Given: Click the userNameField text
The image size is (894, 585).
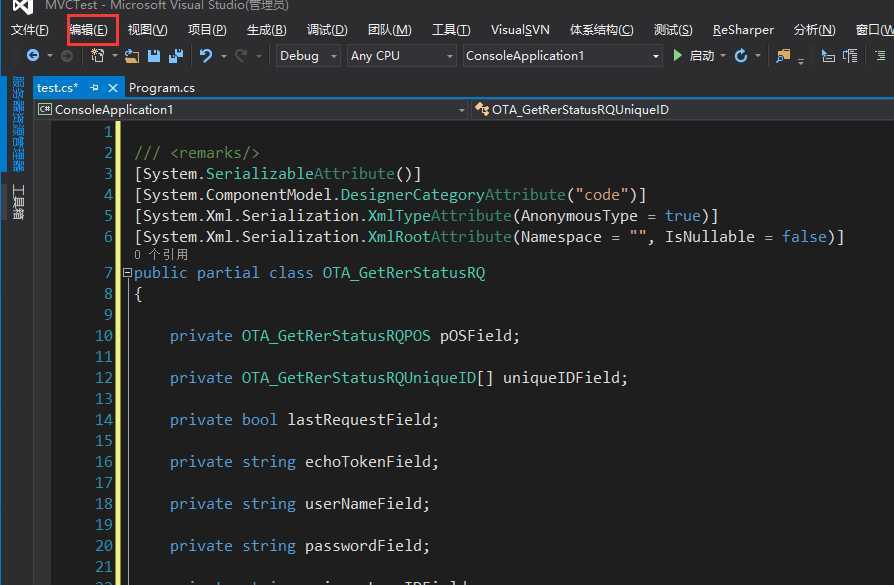Looking at the screenshot, I should 367,504.
